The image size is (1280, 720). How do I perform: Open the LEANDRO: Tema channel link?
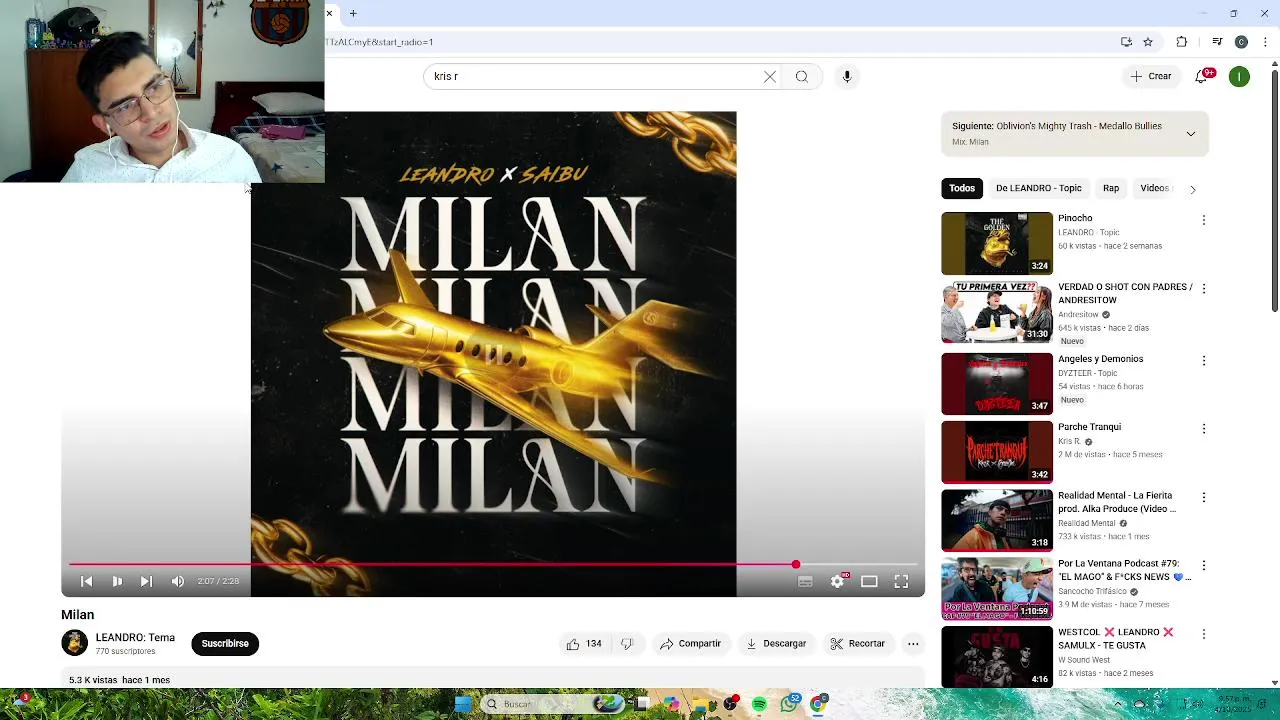pos(135,637)
